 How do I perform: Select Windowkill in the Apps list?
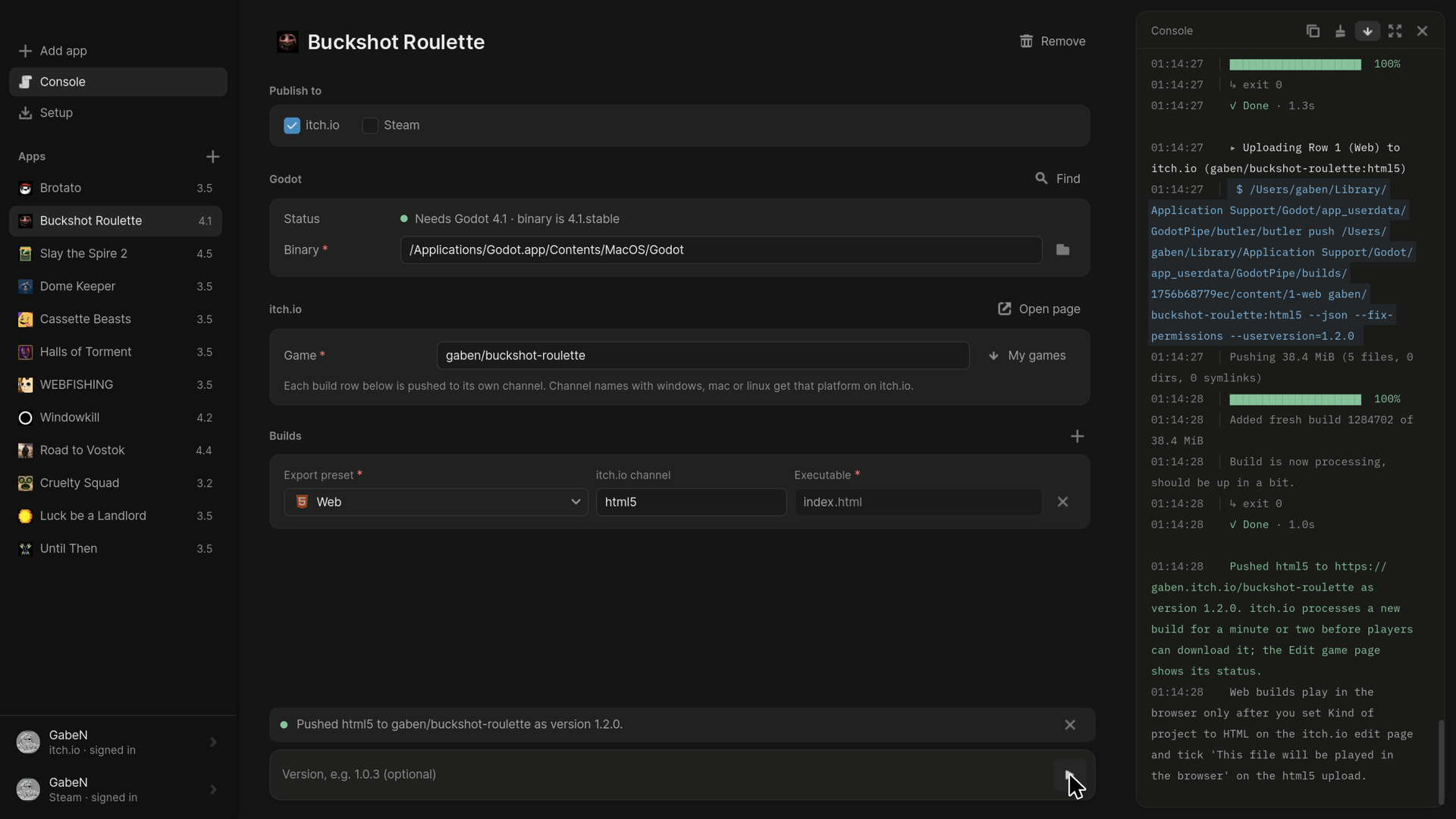pyautogui.click(x=115, y=418)
